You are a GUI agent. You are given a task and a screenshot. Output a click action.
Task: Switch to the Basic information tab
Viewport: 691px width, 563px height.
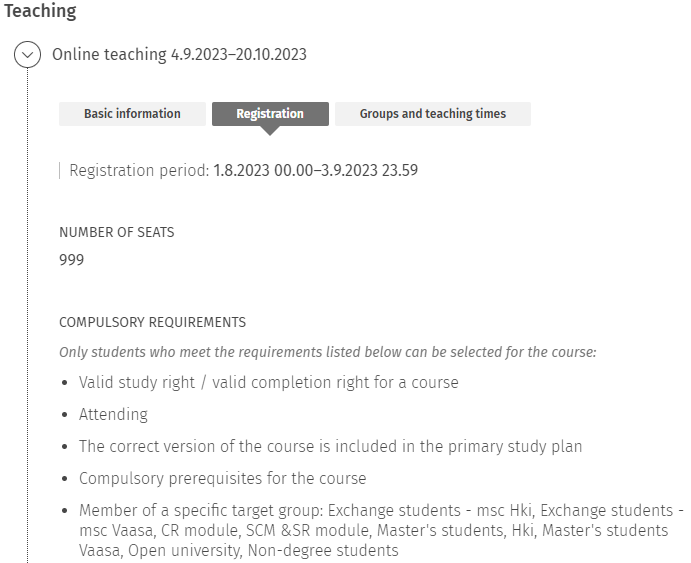pos(132,114)
